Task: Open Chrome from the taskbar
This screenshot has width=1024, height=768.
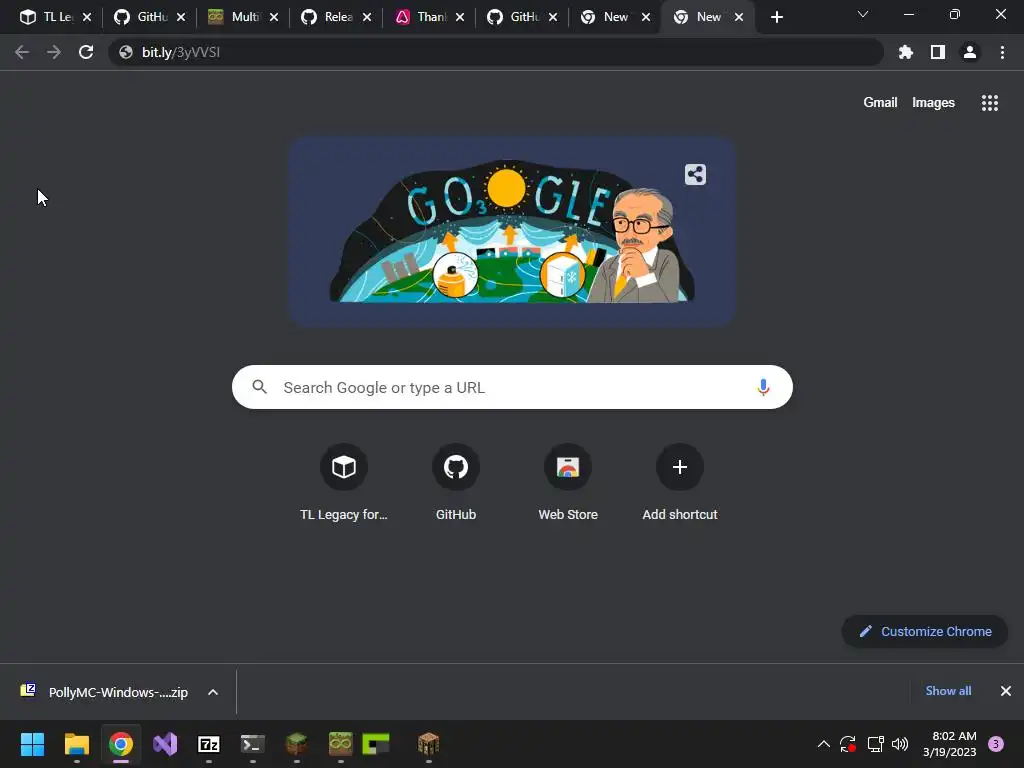Action: (x=121, y=744)
